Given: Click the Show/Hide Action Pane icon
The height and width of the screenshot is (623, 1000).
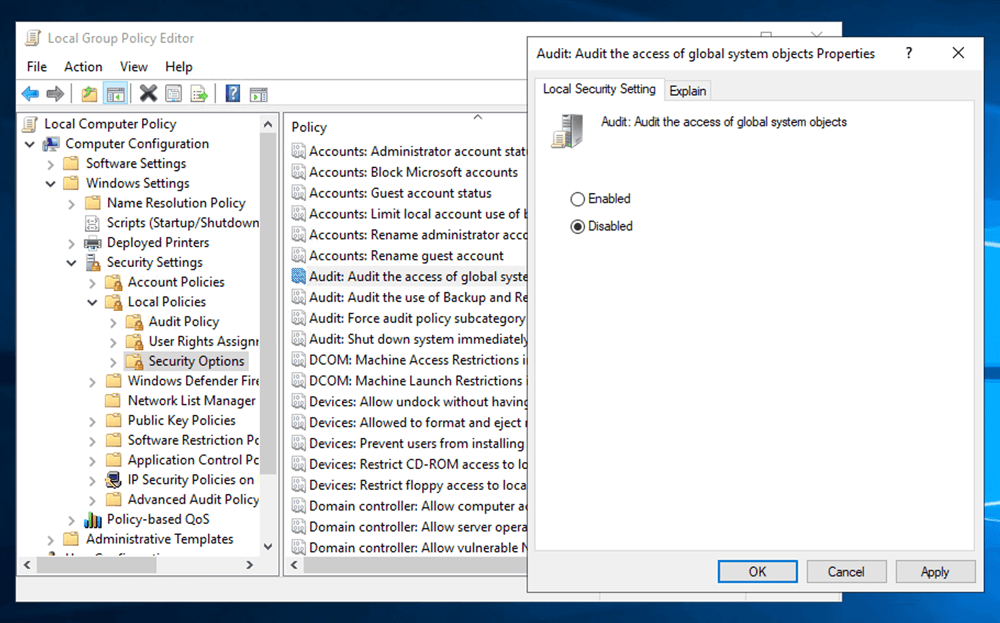Looking at the screenshot, I should [x=258, y=94].
